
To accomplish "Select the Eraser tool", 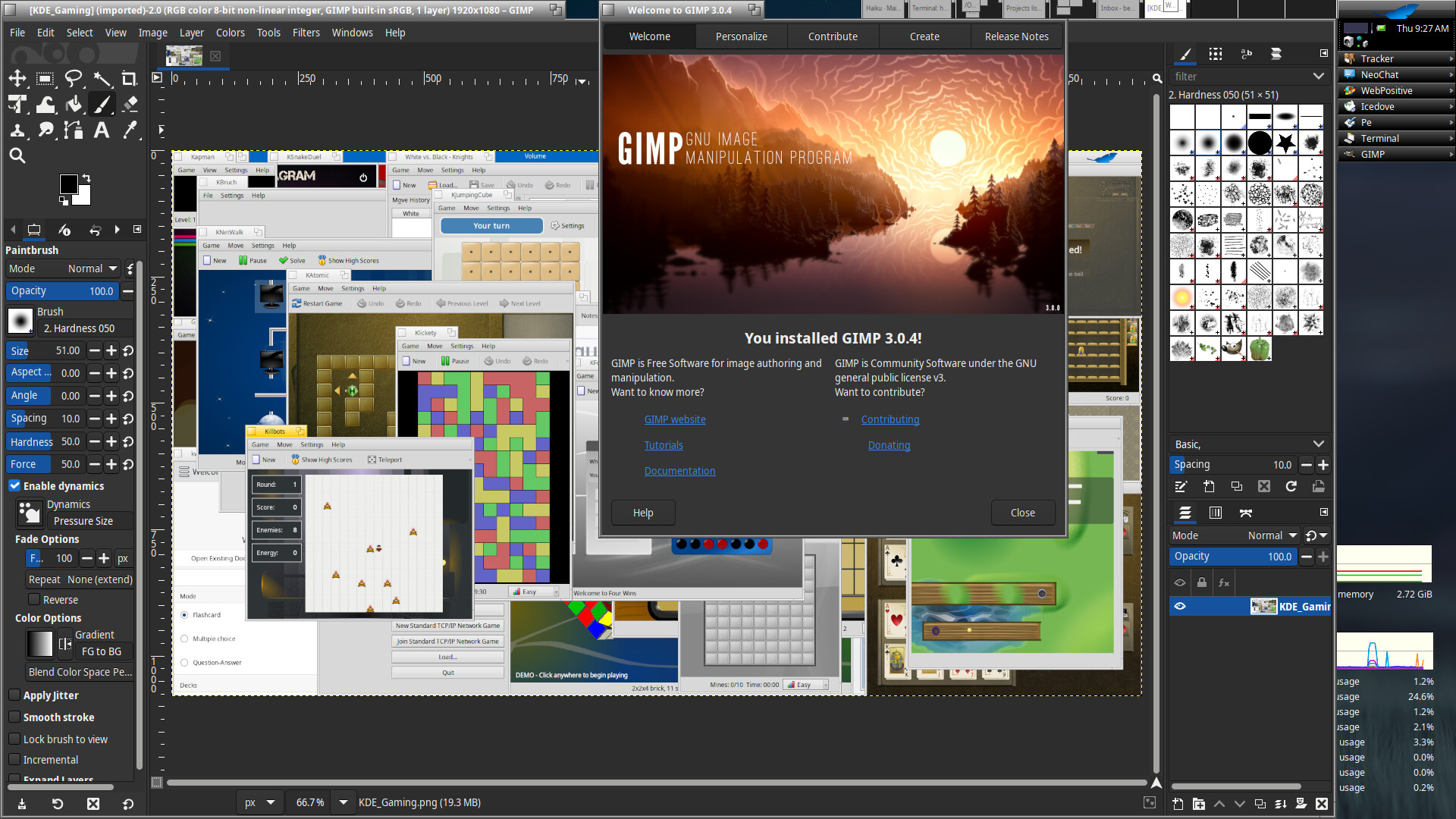I will click(x=130, y=104).
